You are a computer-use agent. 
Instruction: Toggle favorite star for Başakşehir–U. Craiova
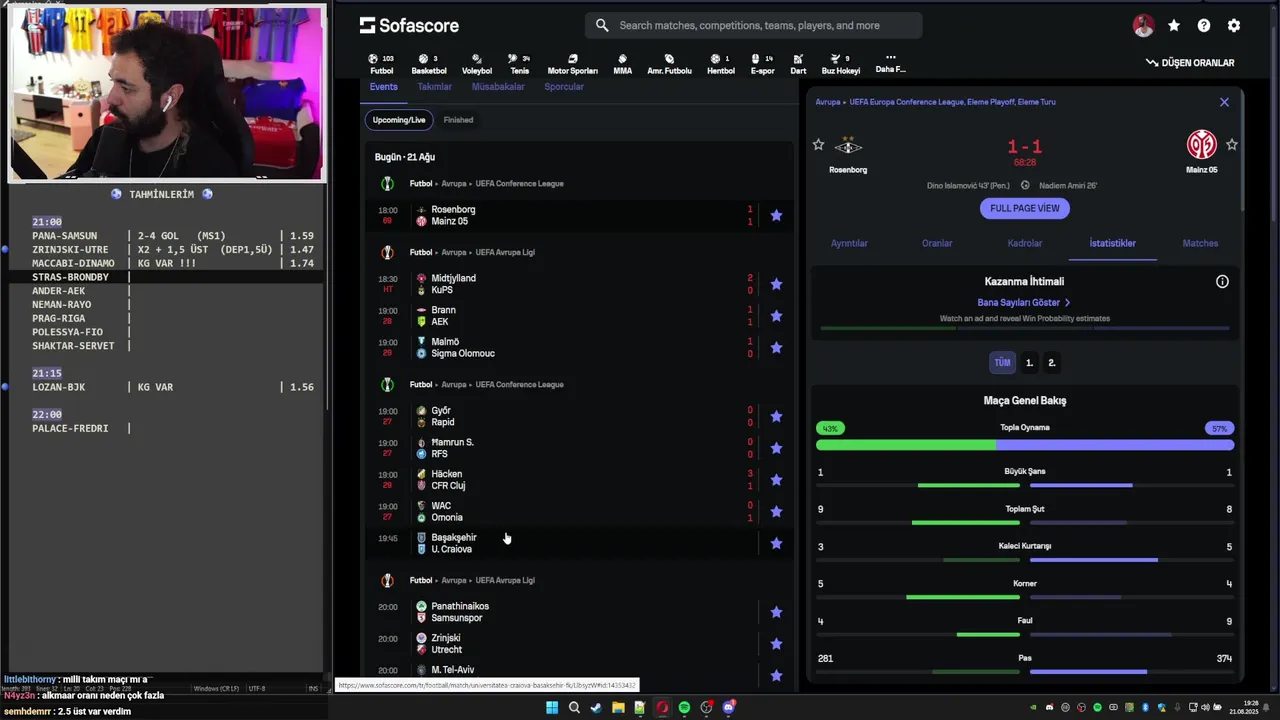pyautogui.click(x=776, y=543)
